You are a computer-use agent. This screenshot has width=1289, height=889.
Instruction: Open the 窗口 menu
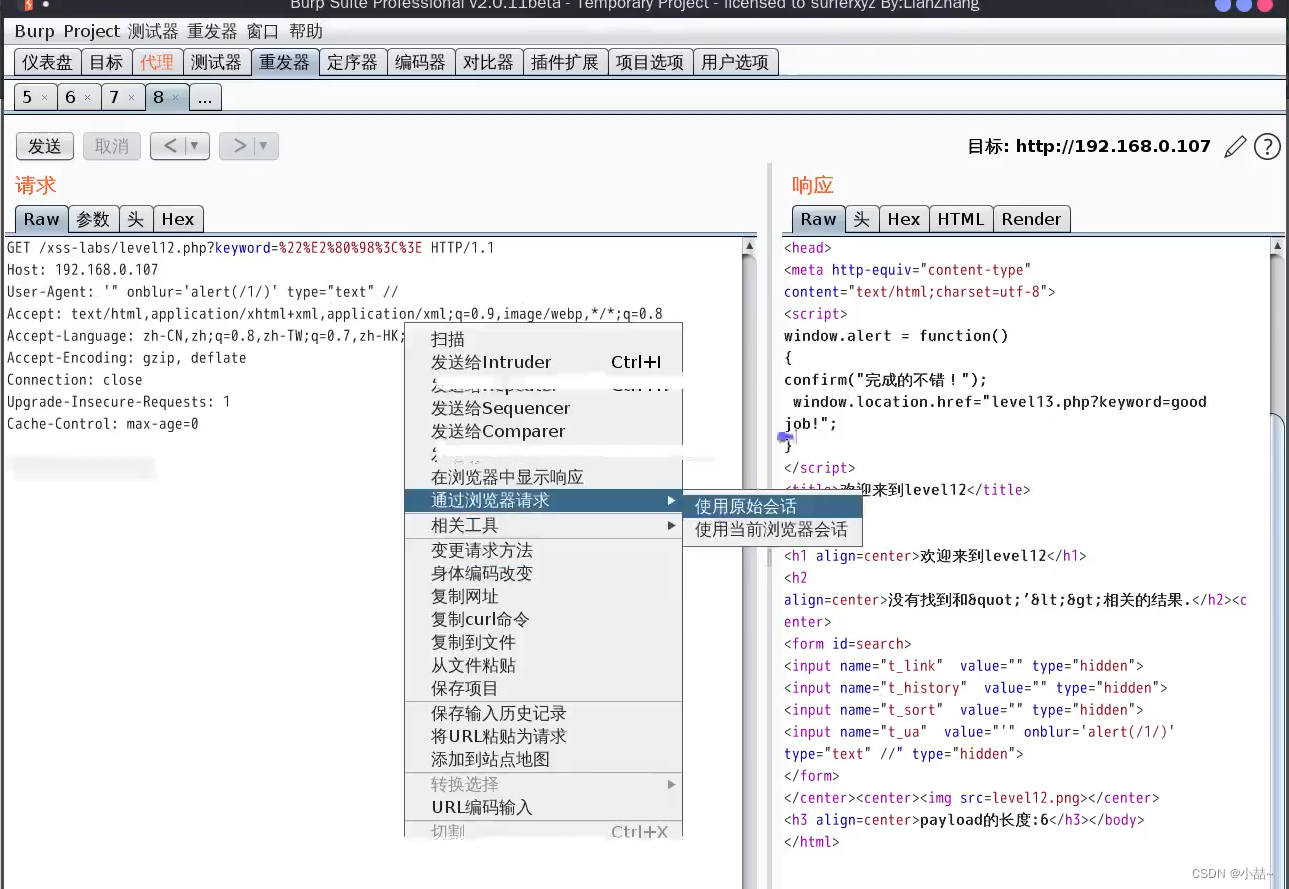(x=263, y=32)
